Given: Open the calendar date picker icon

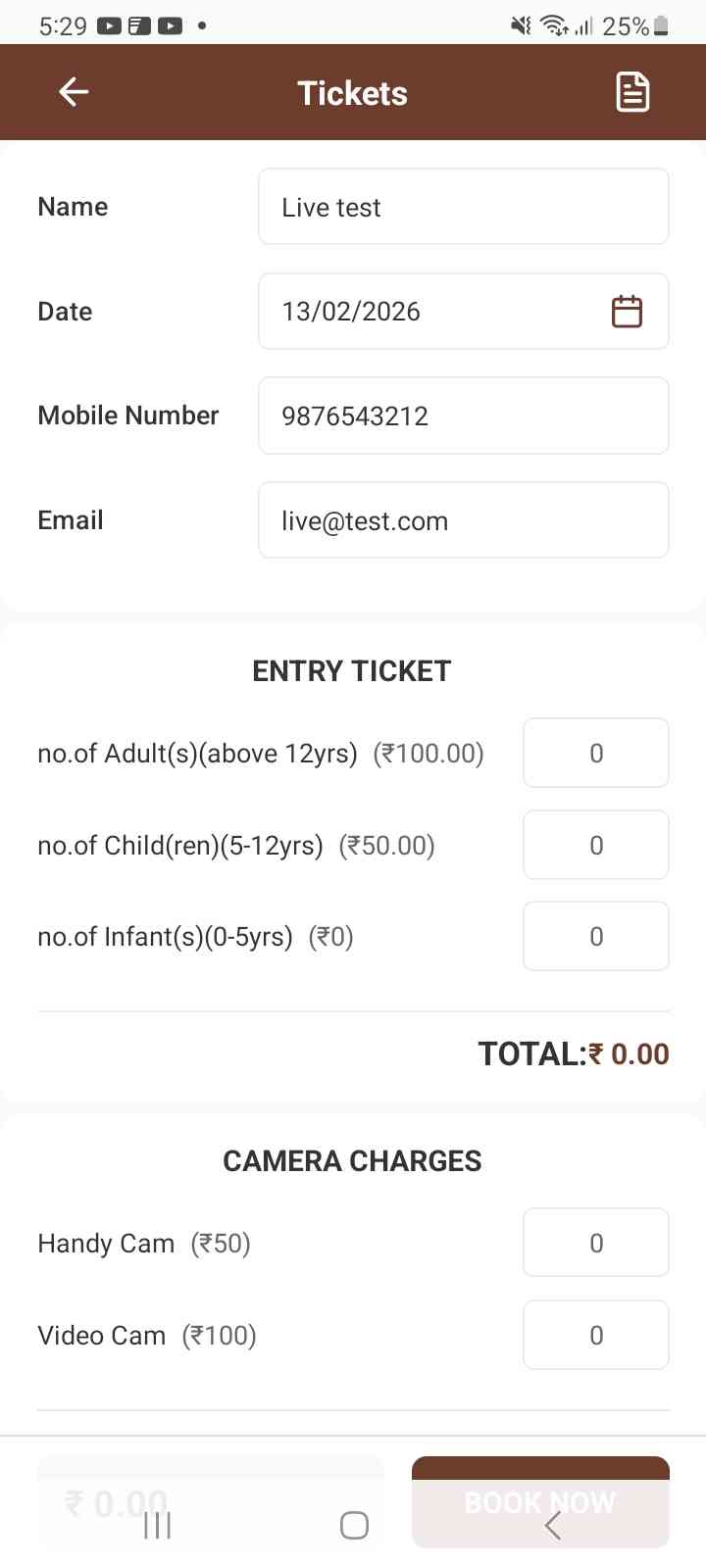Looking at the screenshot, I should pos(627,312).
